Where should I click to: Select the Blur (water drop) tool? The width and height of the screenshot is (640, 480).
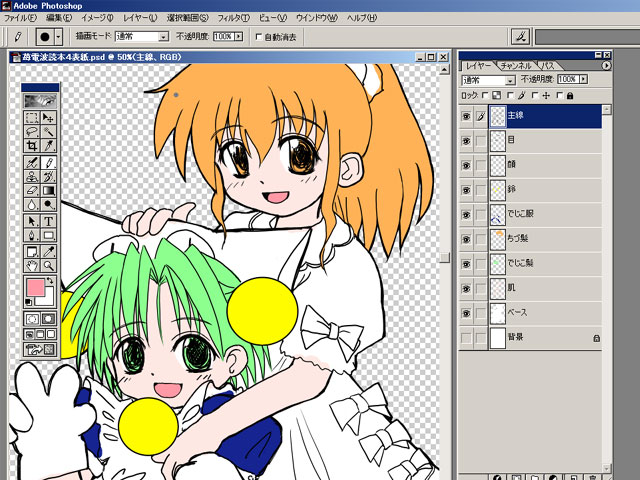pyautogui.click(x=32, y=204)
